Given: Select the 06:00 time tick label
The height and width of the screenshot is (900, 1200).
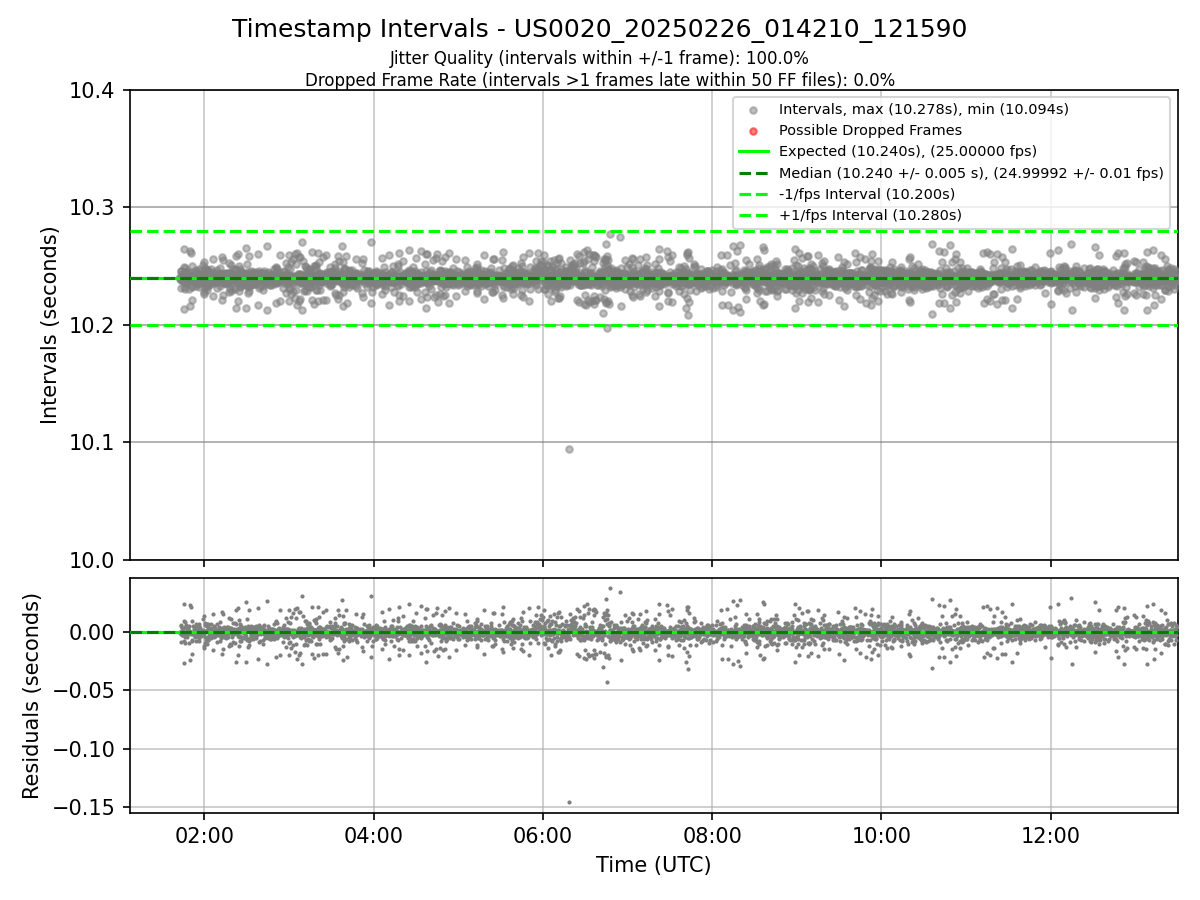Looking at the screenshot, I should [x=542, y=836].
